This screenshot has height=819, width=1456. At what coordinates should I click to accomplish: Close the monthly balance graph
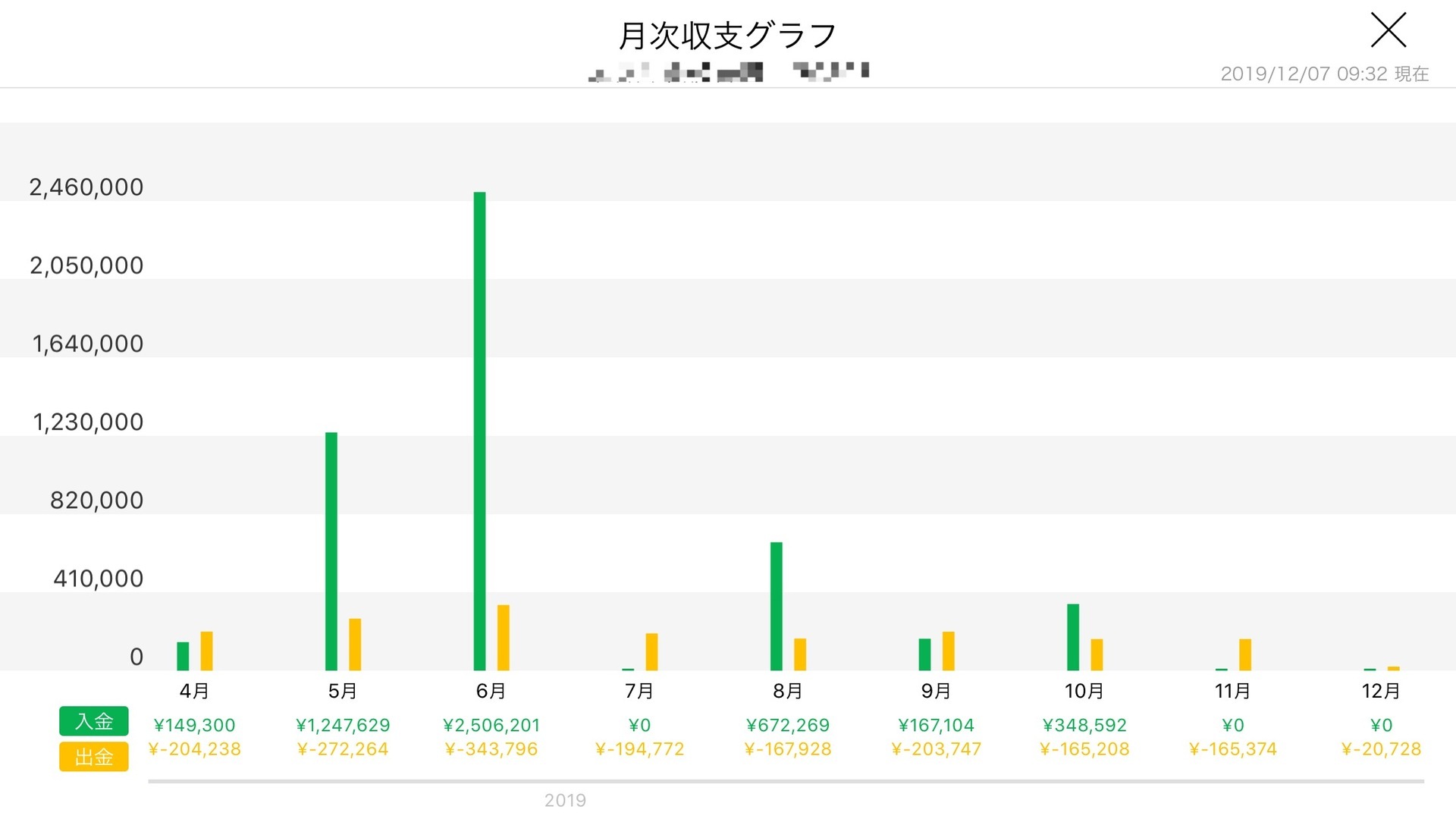point(1389,30)
